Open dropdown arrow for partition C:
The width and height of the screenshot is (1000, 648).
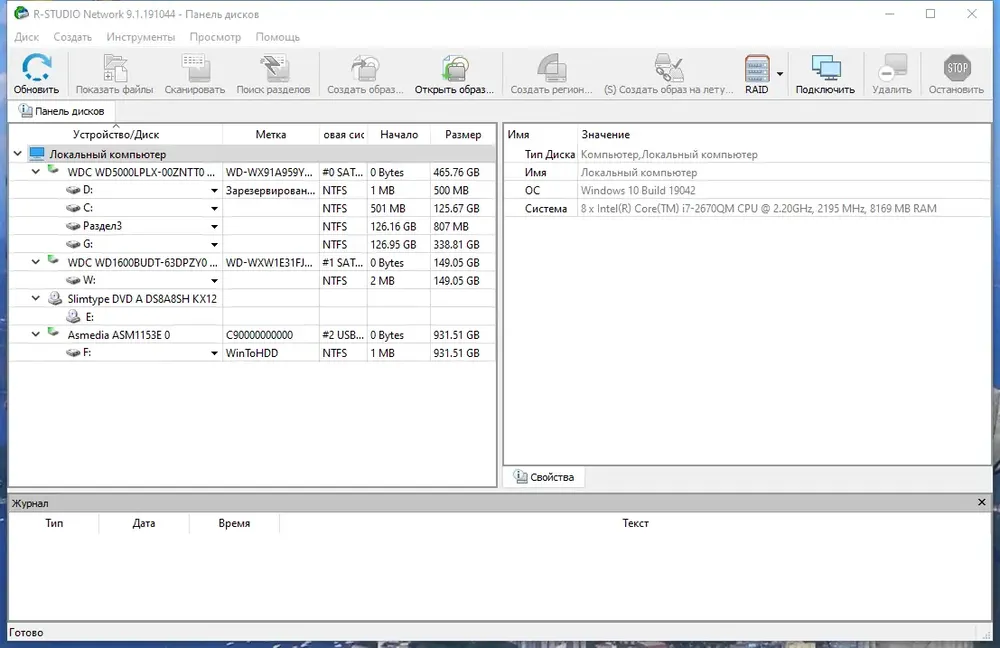(x=214, y=209)
